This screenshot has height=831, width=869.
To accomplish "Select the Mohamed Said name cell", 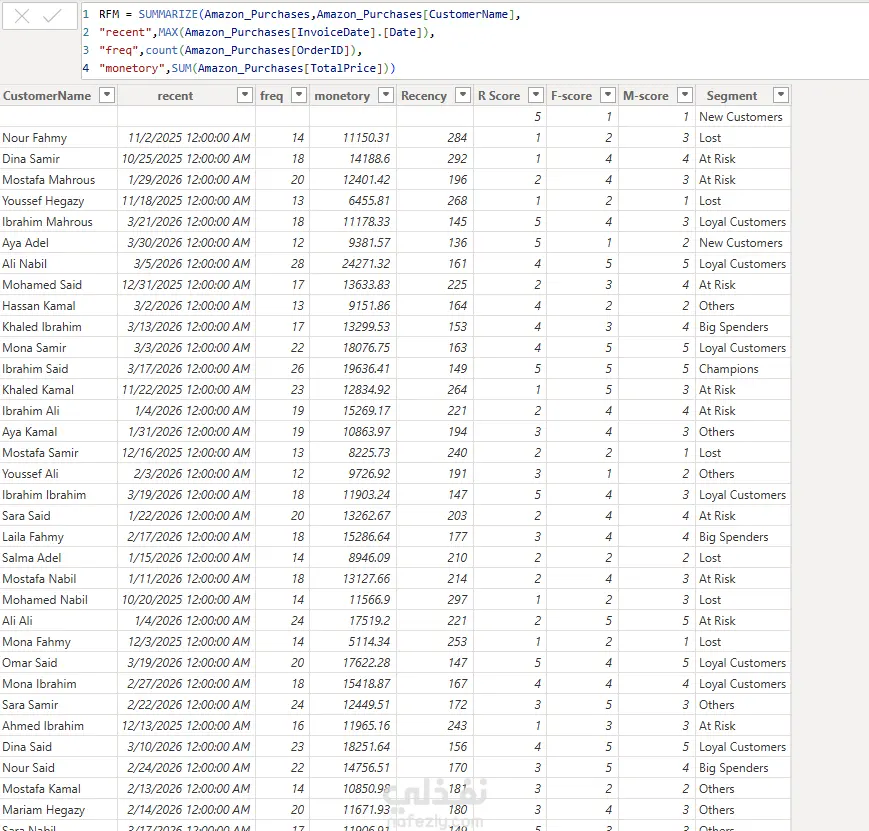I will click(59, 284).
